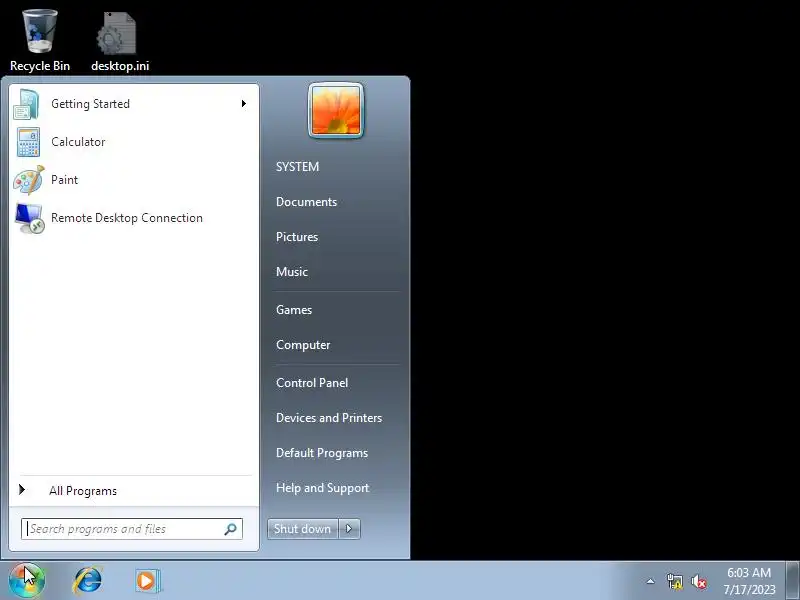Launch Windows Media Player from taskbar
Viewport: 800px width, 600px height.
pos(148,581)
